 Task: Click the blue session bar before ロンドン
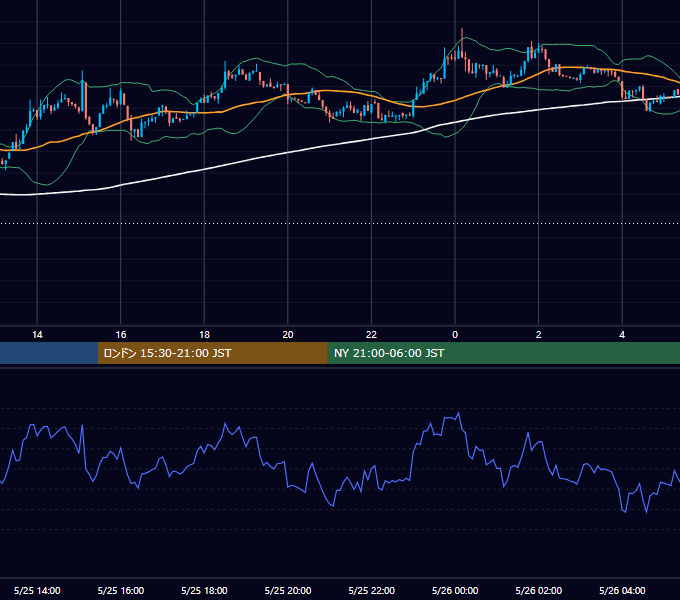click(x=49, y=353)
